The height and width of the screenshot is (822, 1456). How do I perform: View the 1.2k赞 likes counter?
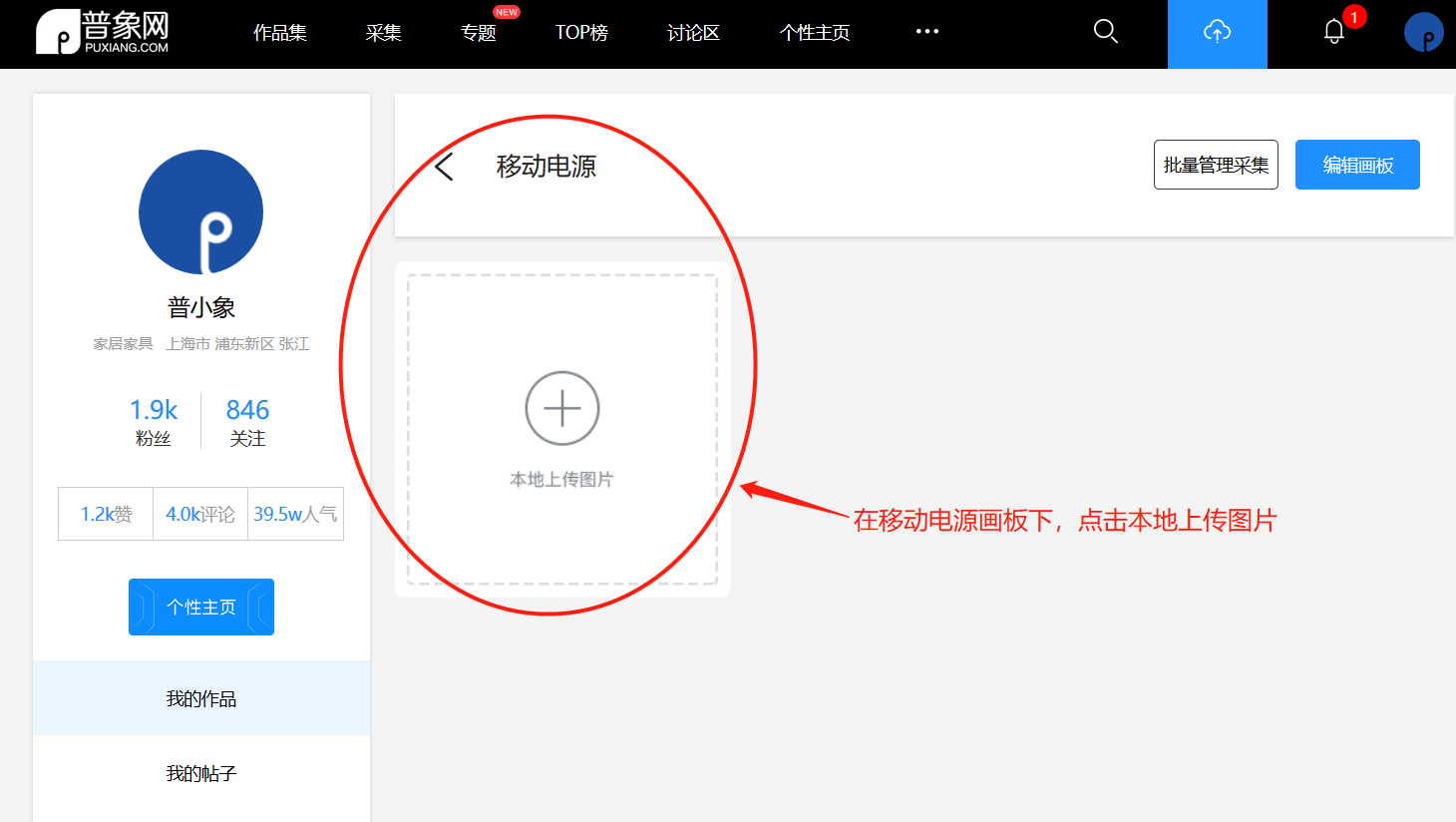click(x=105, y=513)
